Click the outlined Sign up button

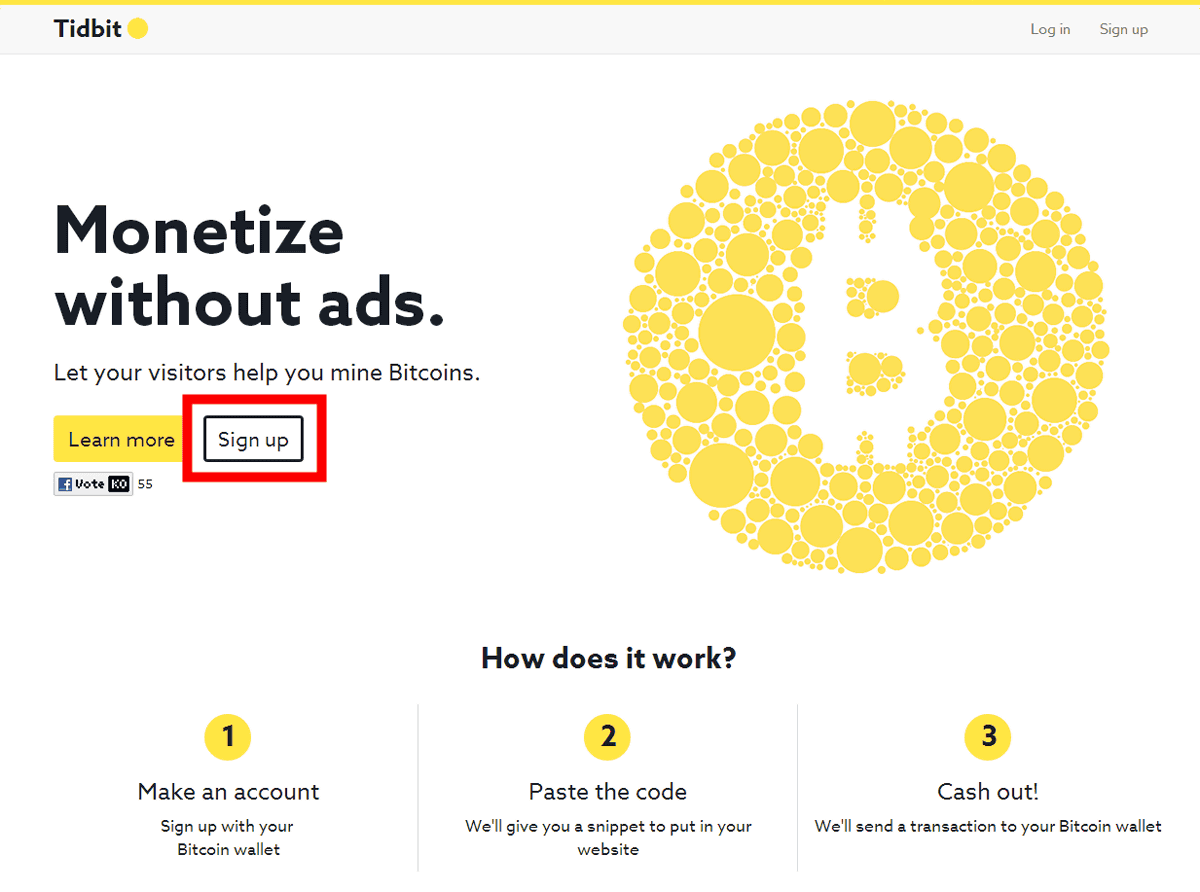click(253, 439)
